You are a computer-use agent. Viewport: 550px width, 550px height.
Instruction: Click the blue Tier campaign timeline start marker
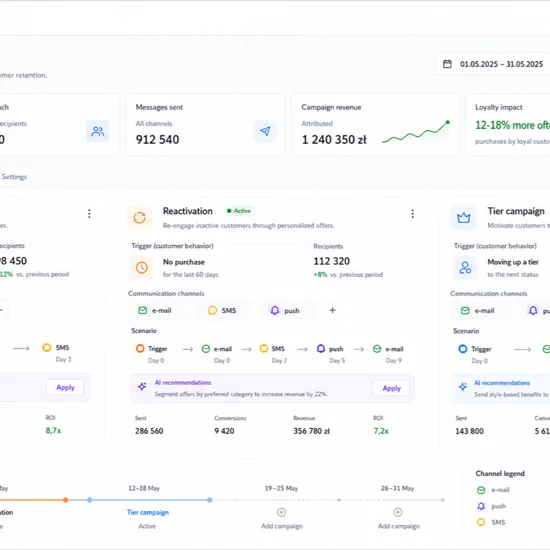[x=90, y=500]
